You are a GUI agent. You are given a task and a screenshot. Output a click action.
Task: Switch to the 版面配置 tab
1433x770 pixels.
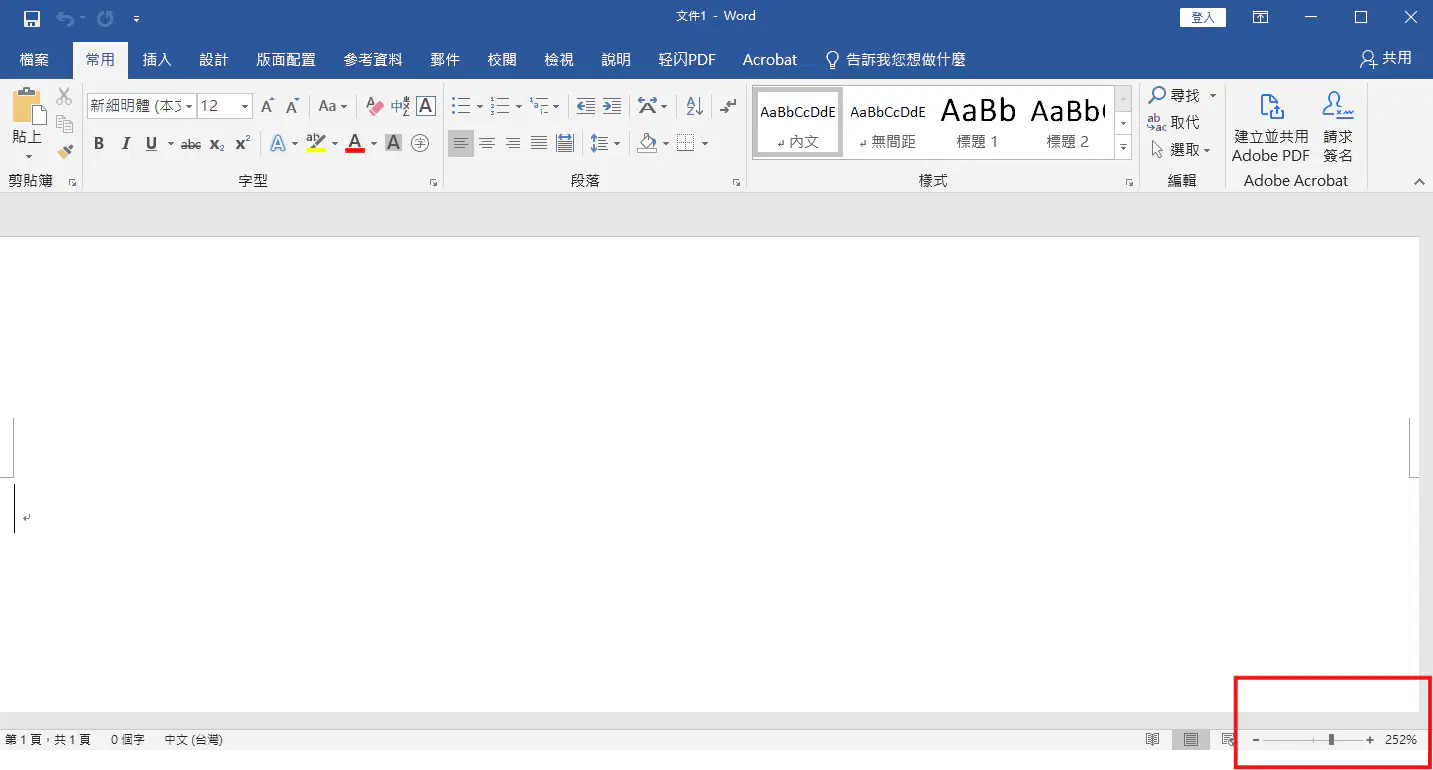[286, 60]
